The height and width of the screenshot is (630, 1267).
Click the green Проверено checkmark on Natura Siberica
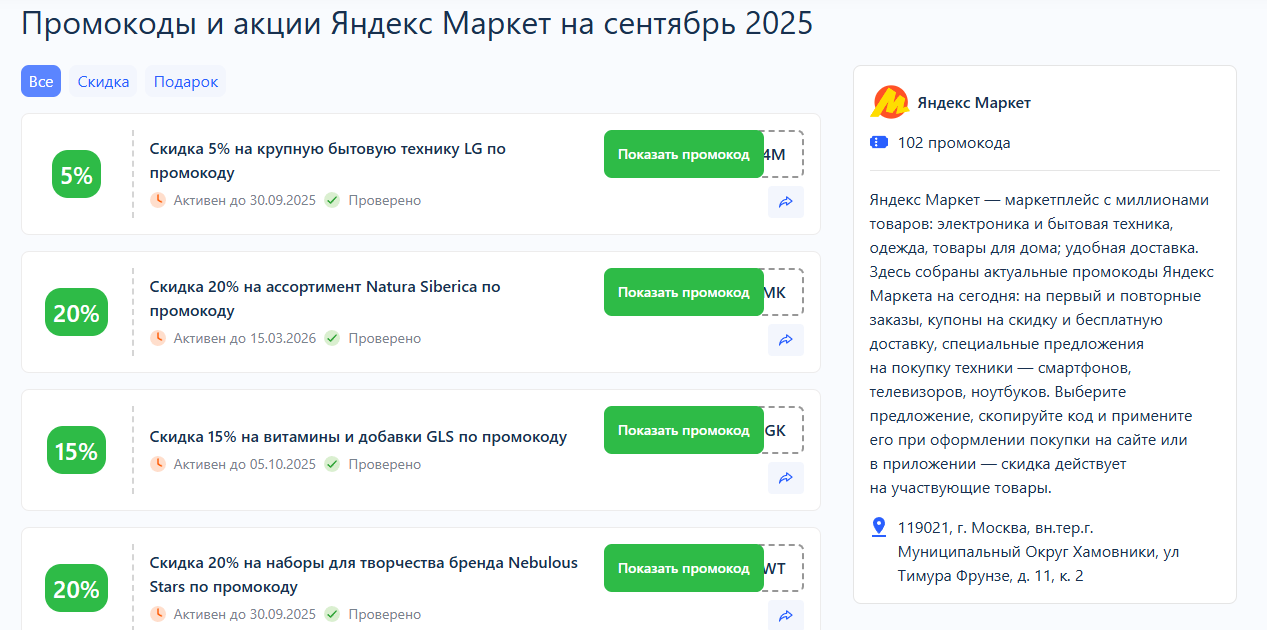pyautogui.click(x=332, y=339)
